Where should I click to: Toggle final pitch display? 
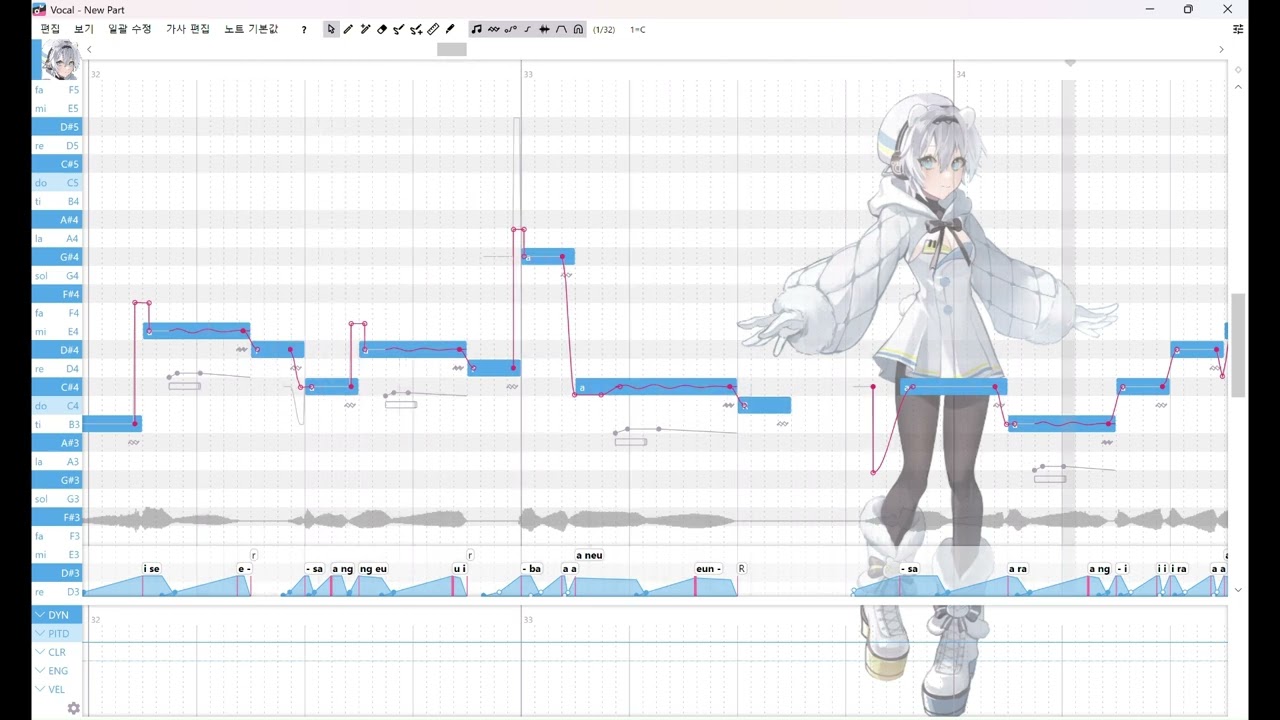point(527,29)
